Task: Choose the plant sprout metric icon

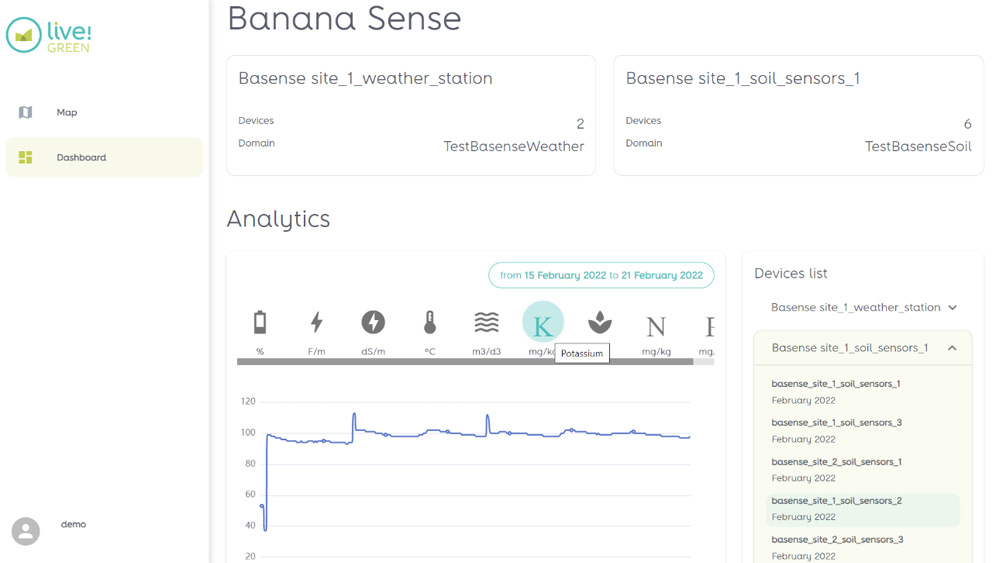Action: point(599,323)
